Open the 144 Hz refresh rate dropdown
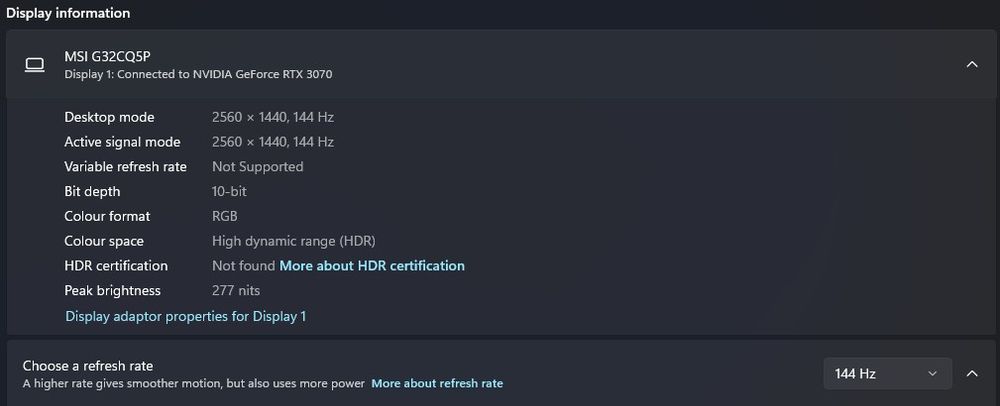The height and width of the screenshot is (406, 1000). (x=886, y=374)
